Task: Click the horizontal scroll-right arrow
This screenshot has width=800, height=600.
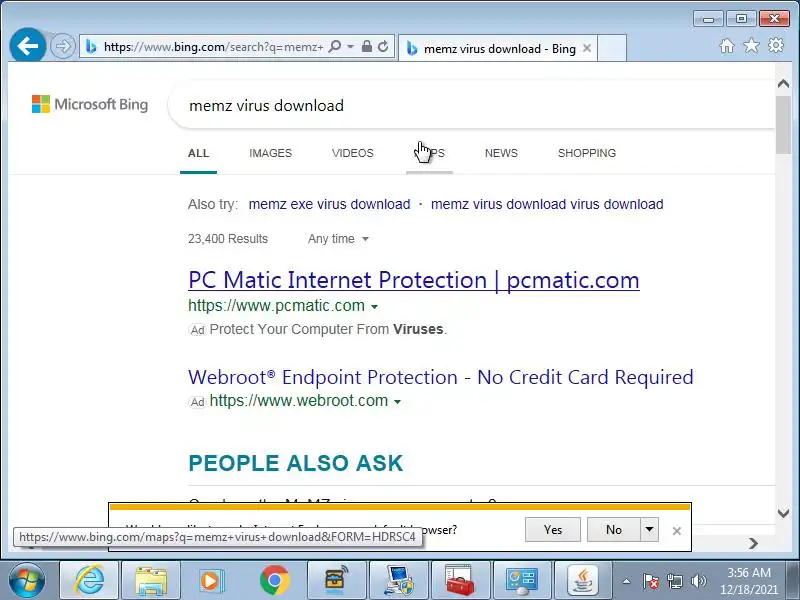Action: (x=754, y=543)
